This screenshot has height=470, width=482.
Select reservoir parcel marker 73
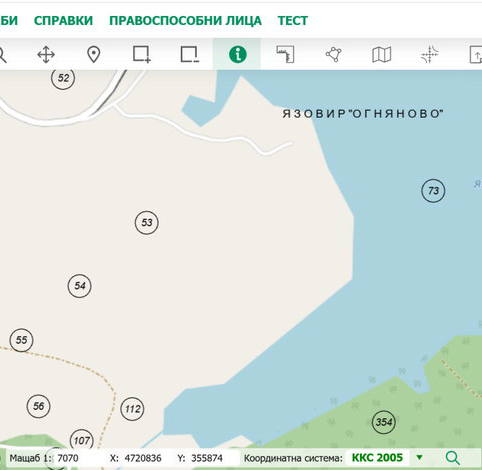pyautogui.click(x=433, y=191)
